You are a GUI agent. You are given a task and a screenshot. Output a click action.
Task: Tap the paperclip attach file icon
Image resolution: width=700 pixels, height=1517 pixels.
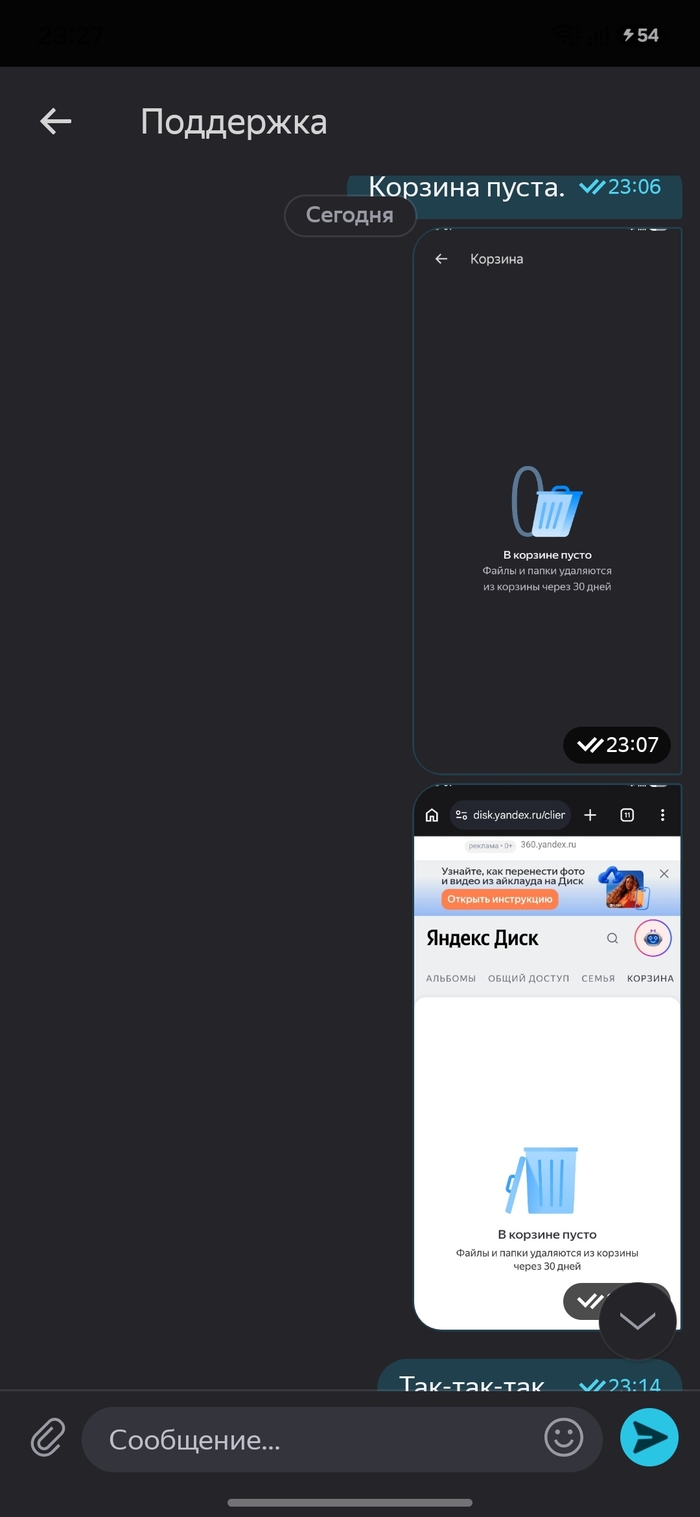pyautogui.click(x=46, y=1438)
